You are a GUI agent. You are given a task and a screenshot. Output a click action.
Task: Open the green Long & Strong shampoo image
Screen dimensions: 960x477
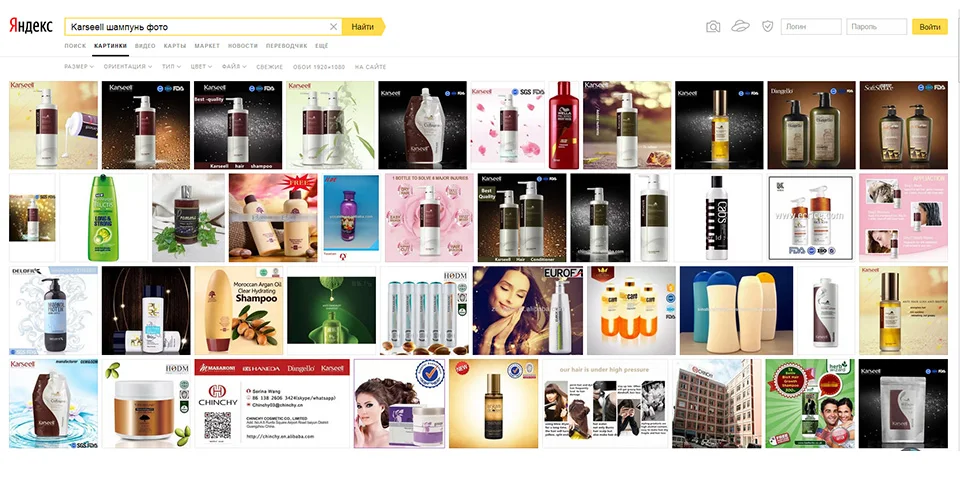pos(103,217)
